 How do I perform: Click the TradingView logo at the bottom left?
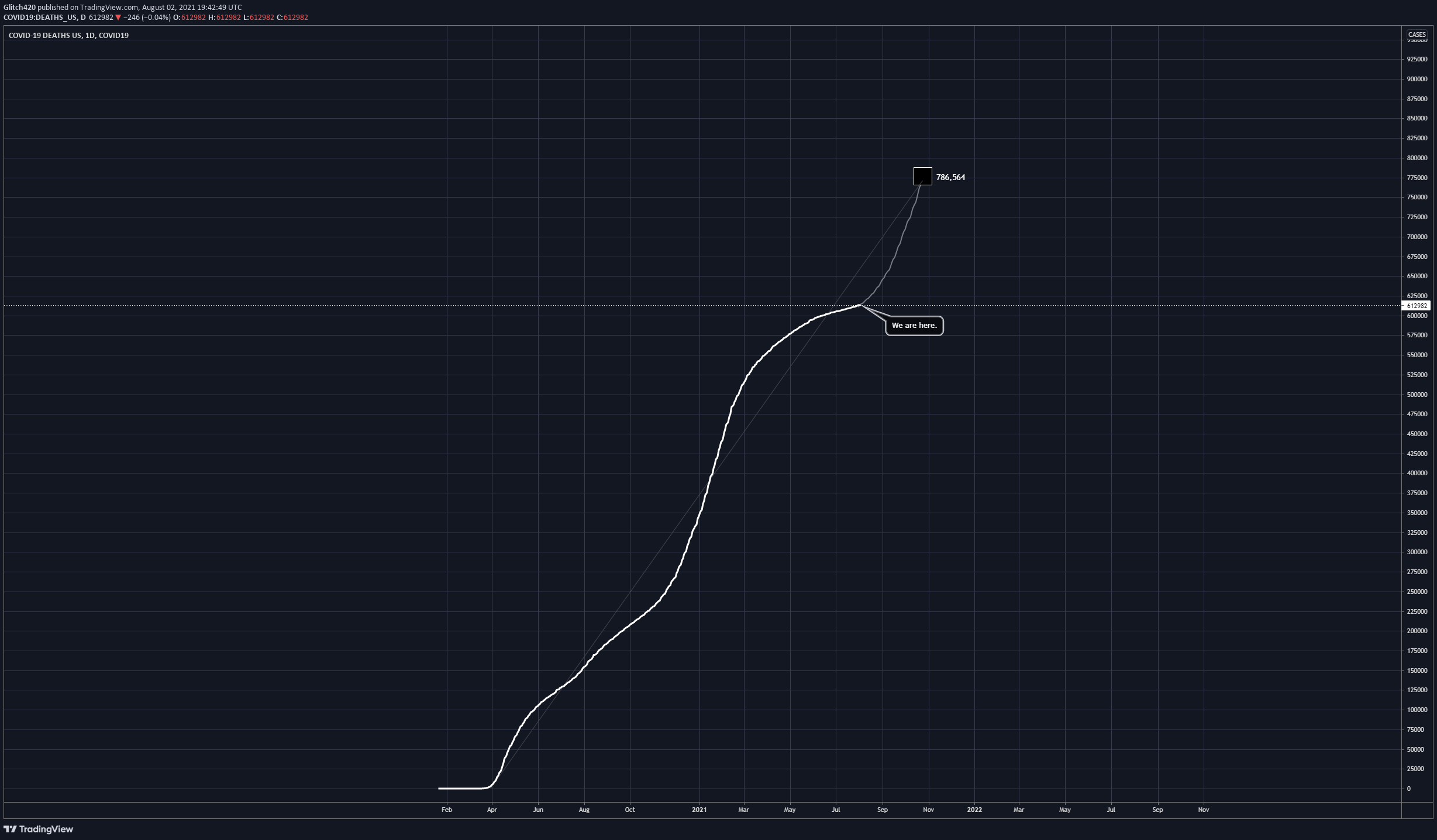(39, 829)
